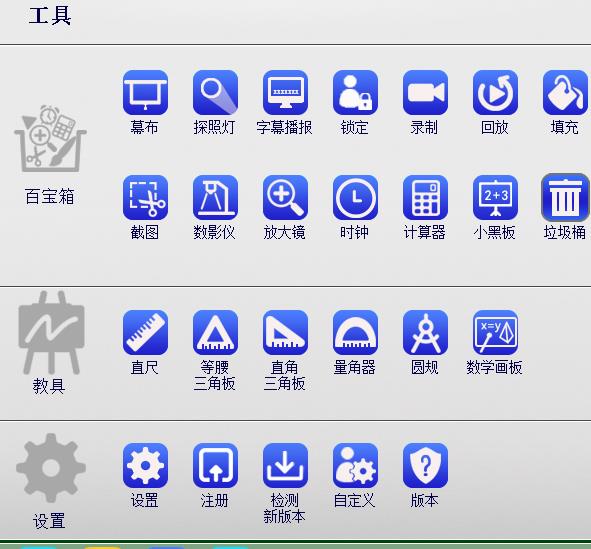Open 回放 playback tool
591x549 pixels.
coord(496,92)
